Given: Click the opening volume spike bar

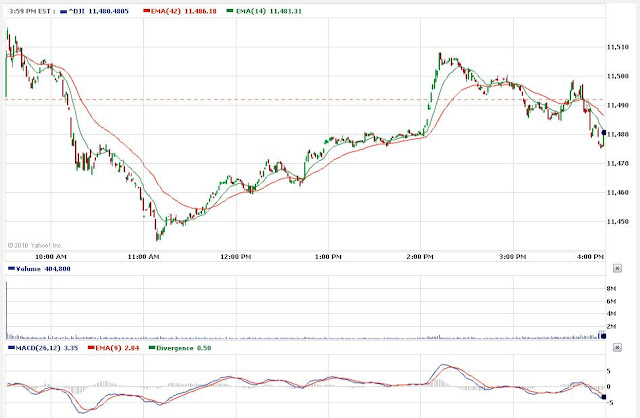Looking at the screenshot, I should point(7,310).
